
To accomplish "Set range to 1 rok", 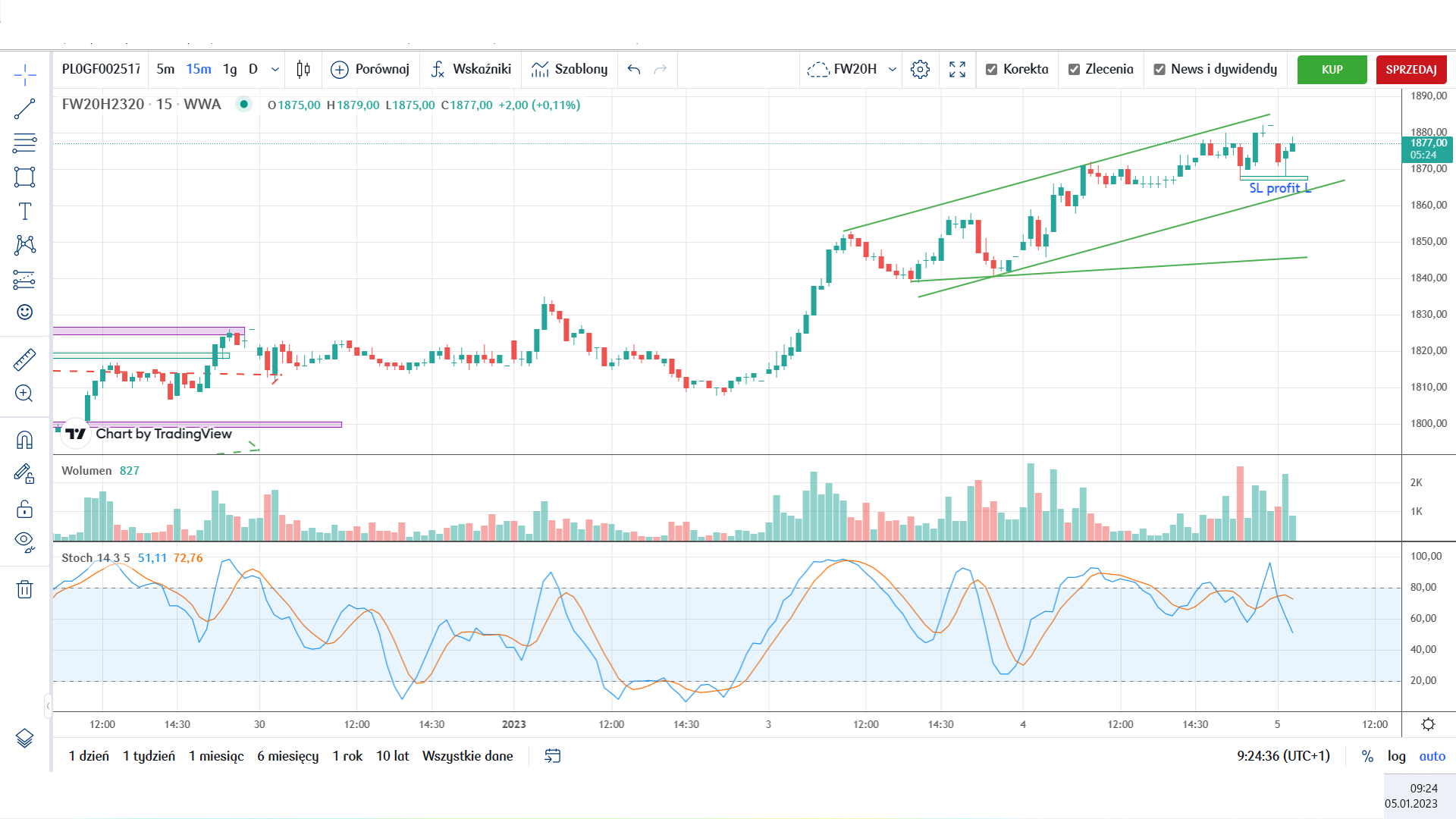I will click(x=347, y=756).
